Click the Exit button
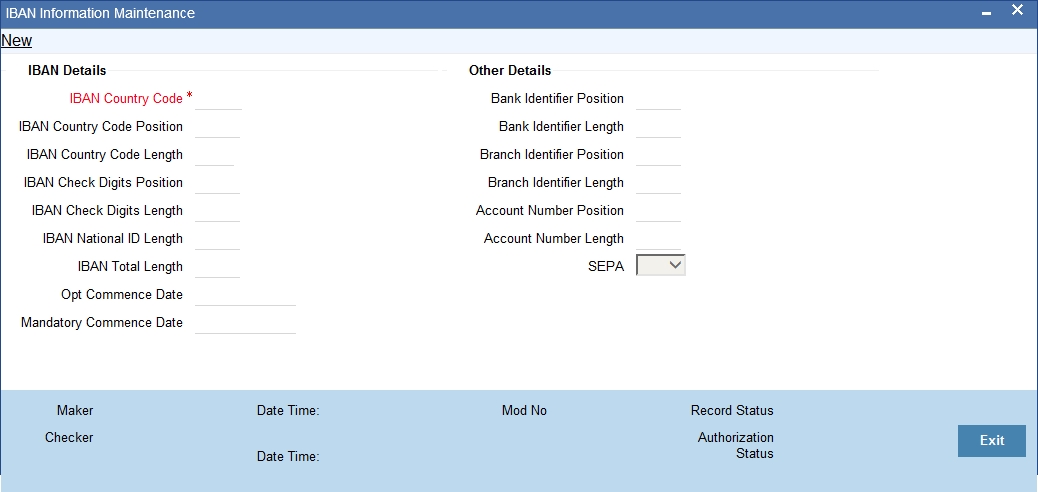This screenshot has height=492, width=1038. pos(992,440)
